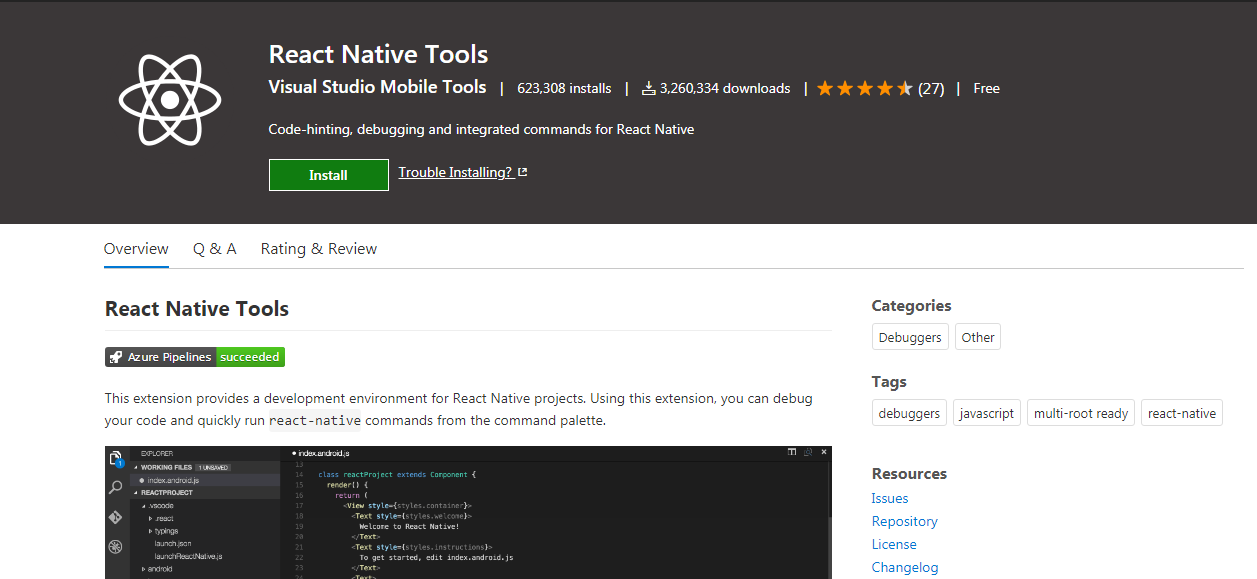
Task: Click the Other category chip
Action: pyautogui.click(x=978, y=337)
